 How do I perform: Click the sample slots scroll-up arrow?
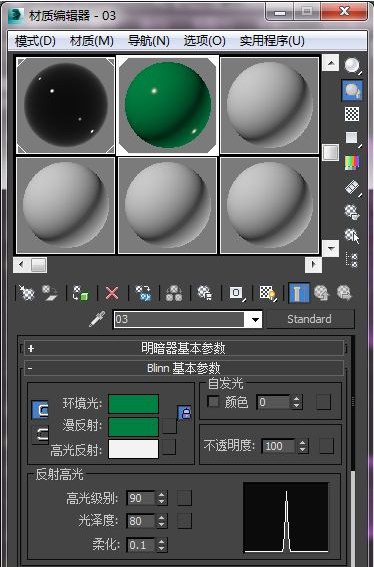330,63
